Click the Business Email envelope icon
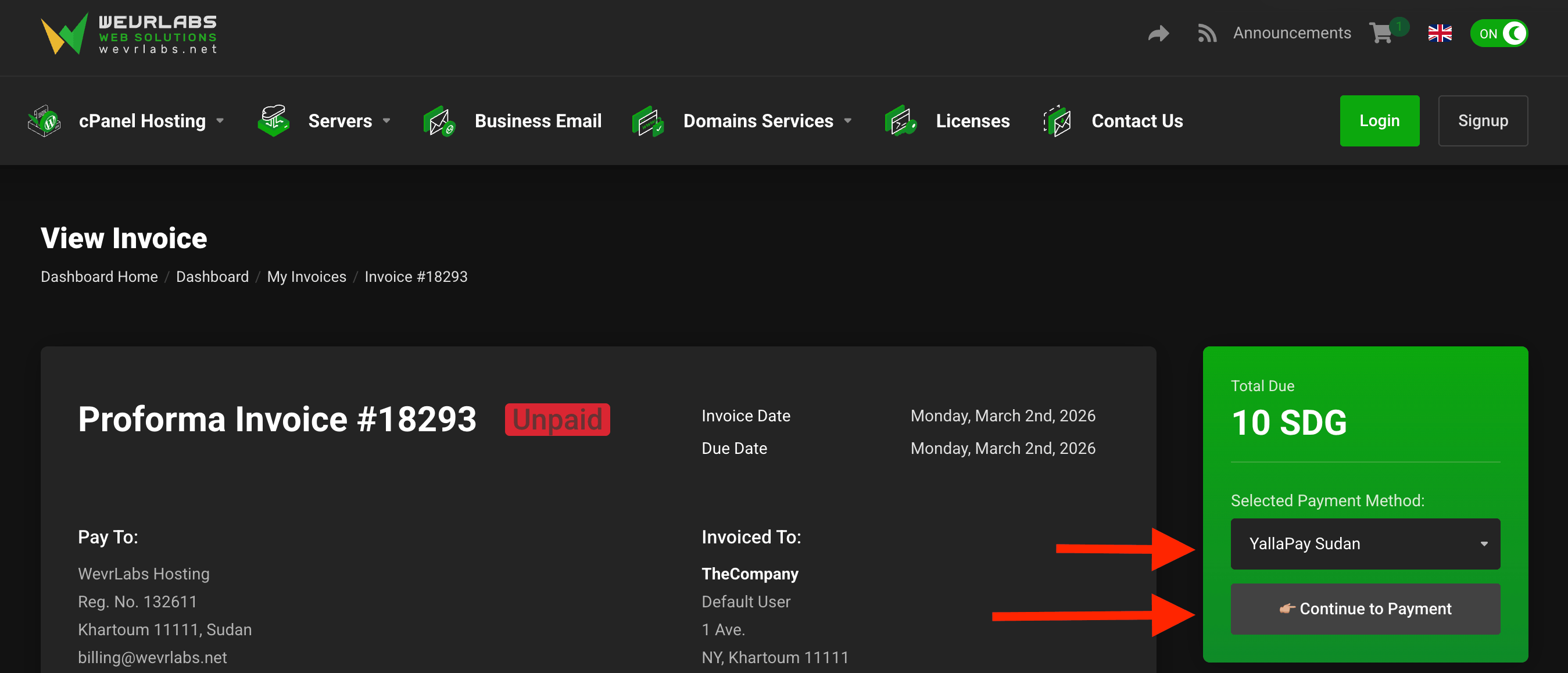Viewport: 1568px width, 673px height. [439, 121]
